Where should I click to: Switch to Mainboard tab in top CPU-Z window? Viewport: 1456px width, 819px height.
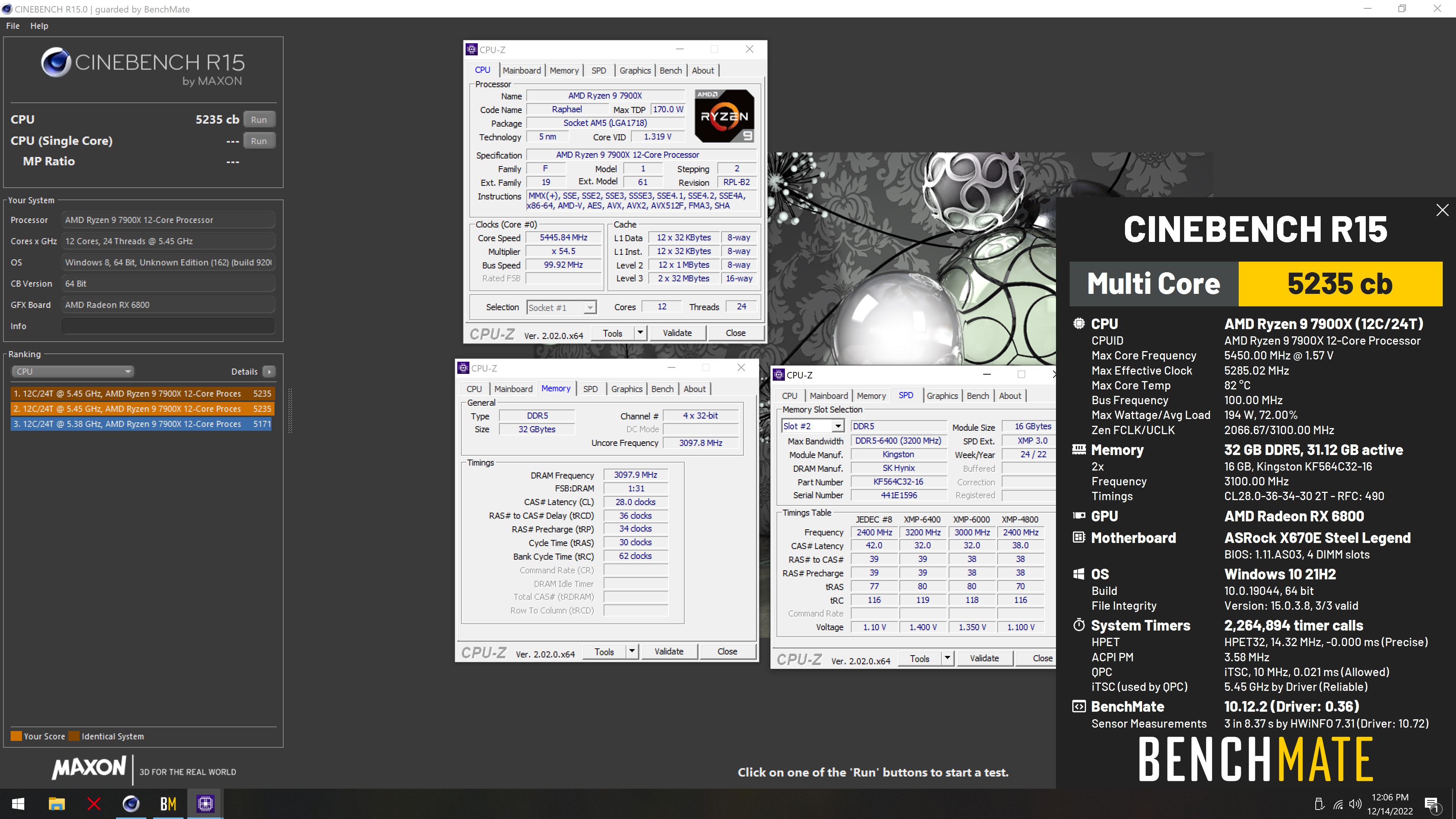coord(521,71)
